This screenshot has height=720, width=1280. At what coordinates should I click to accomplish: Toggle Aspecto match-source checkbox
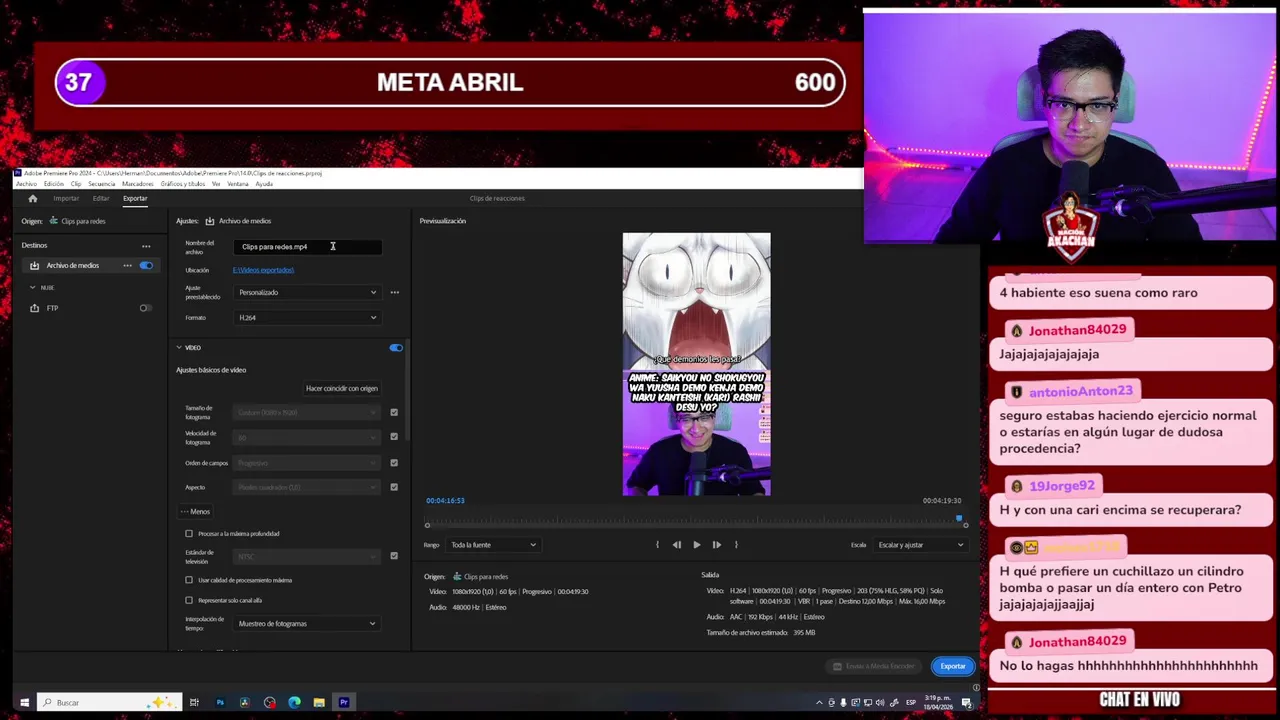pos(394,487)
